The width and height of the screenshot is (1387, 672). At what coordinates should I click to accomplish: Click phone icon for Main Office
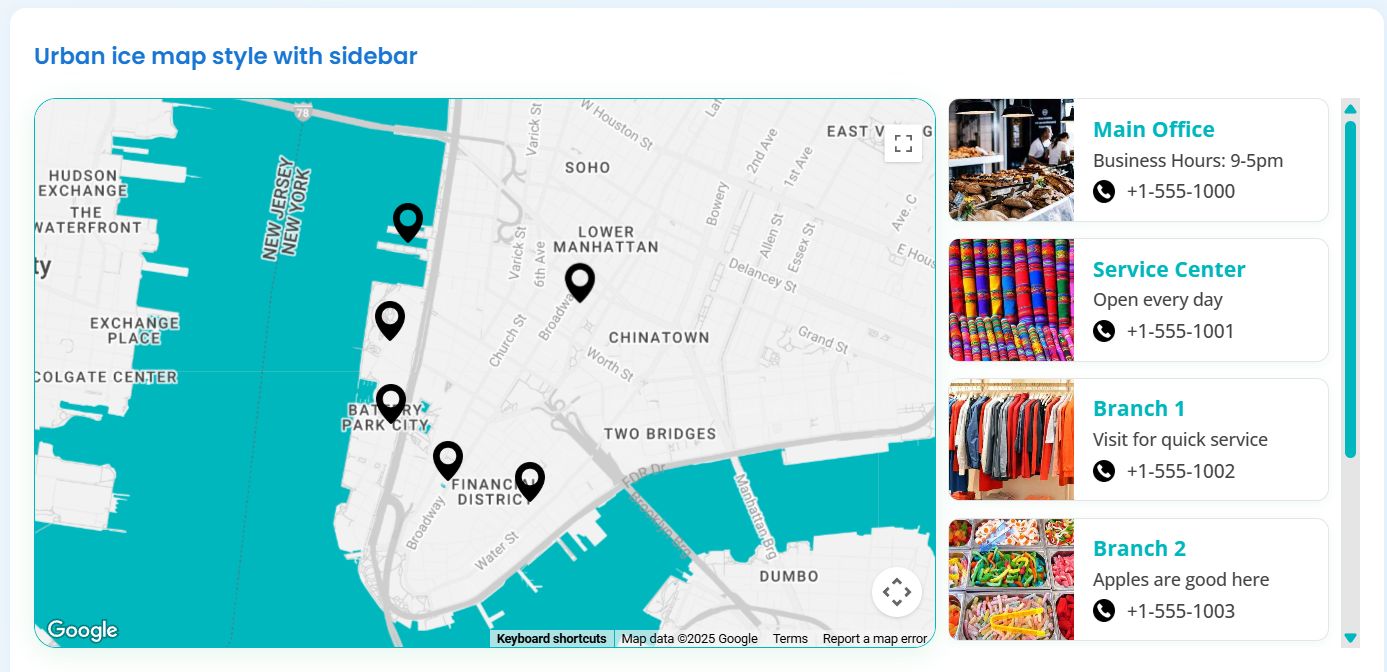click(x=1104, y=191)
